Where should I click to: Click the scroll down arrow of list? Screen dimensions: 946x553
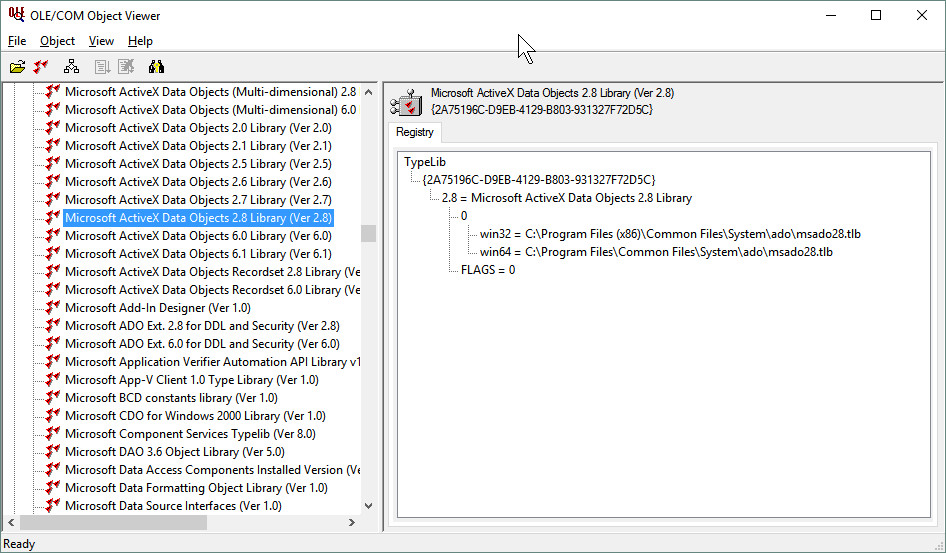point(369,506)
